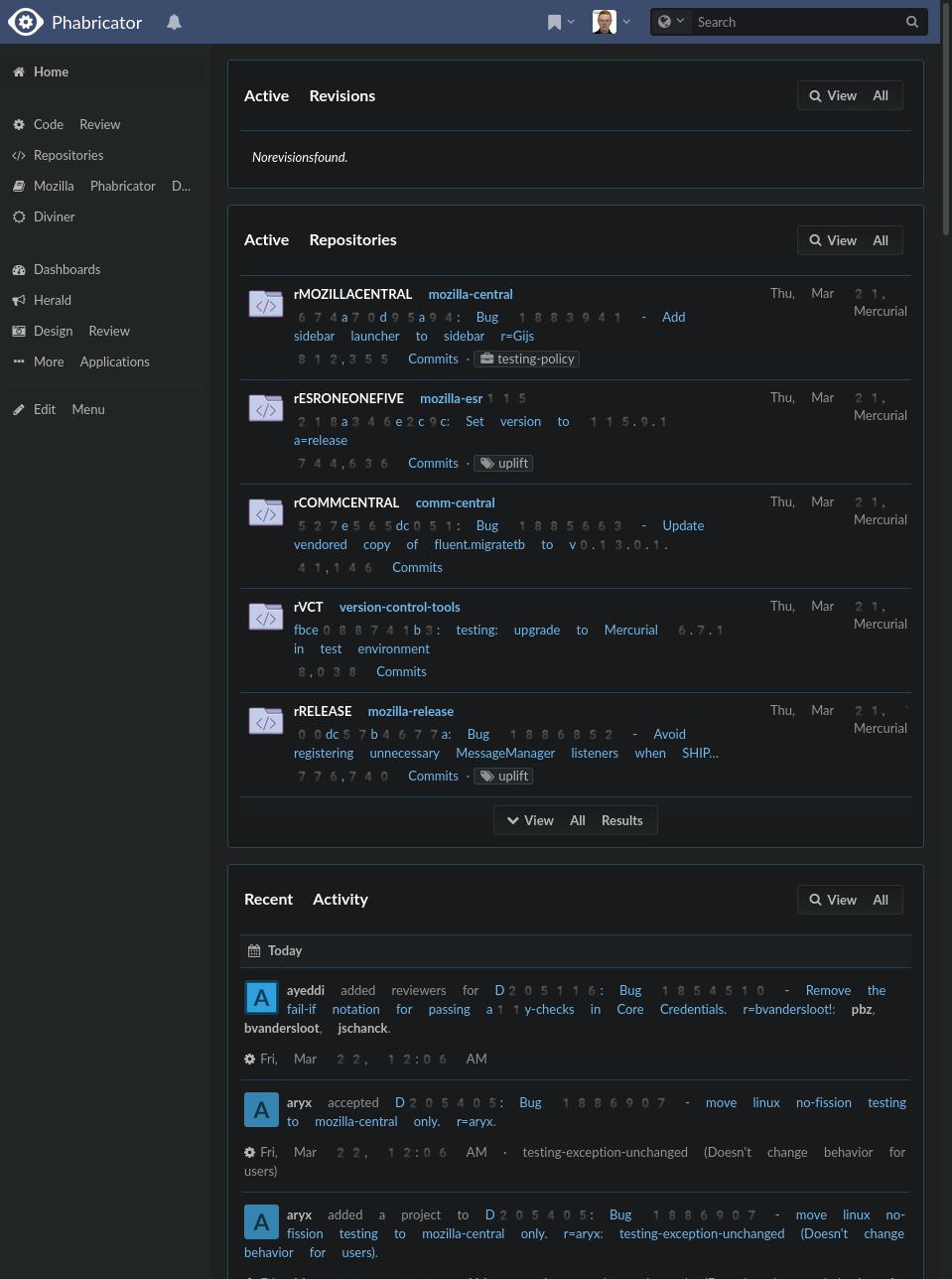952x1279 pixels.
Task: Open More Applications in sidebar
Action: 104,361
